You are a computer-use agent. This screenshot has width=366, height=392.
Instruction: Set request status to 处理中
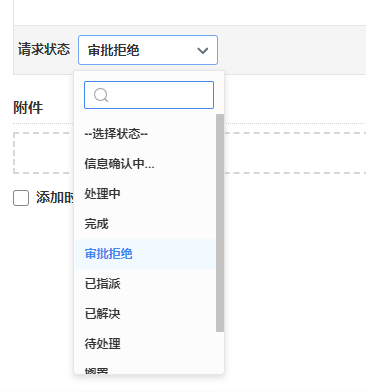(x=145, y=194)
